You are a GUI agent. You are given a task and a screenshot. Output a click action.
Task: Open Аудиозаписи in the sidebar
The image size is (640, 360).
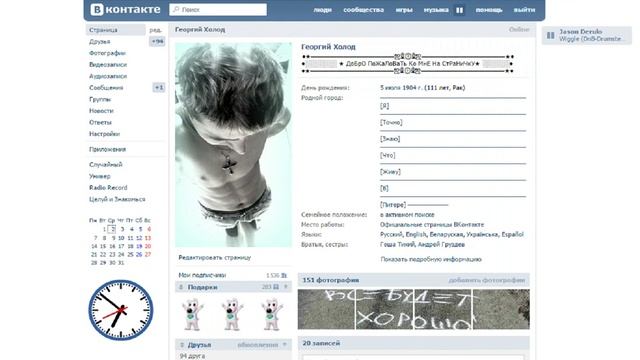pyautogui.click(x=108, y=76)
